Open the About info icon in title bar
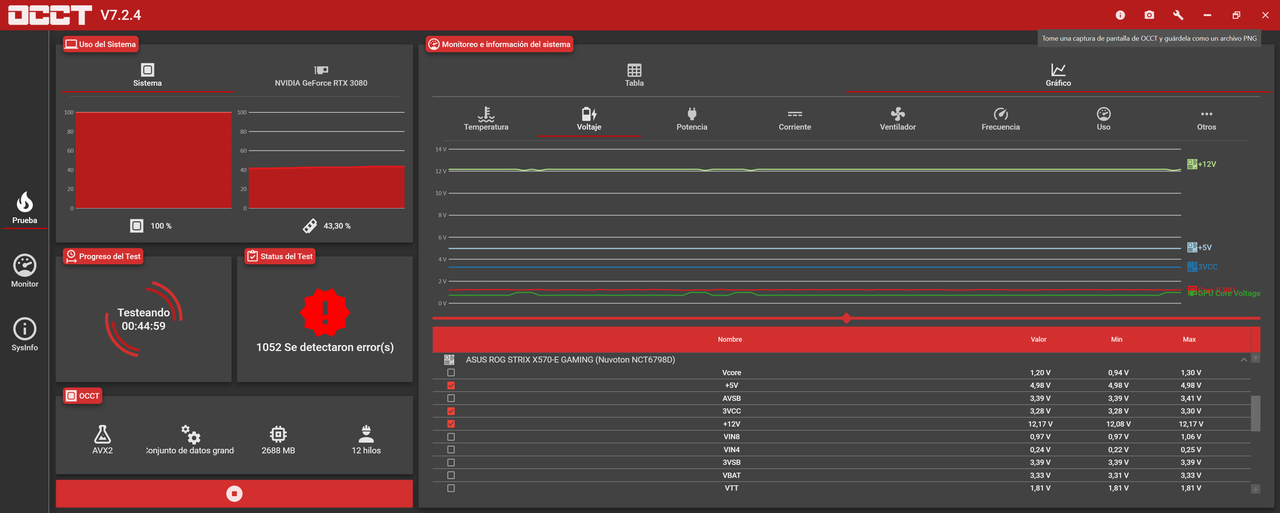This screenshot has width=1280, height=513. pyautogui.click(x=1120, y=15)
